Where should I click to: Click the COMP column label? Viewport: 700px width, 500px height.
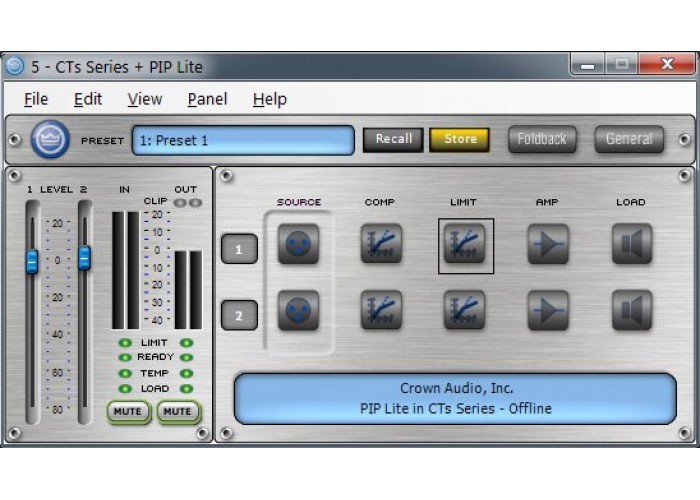tap(380, 202)
